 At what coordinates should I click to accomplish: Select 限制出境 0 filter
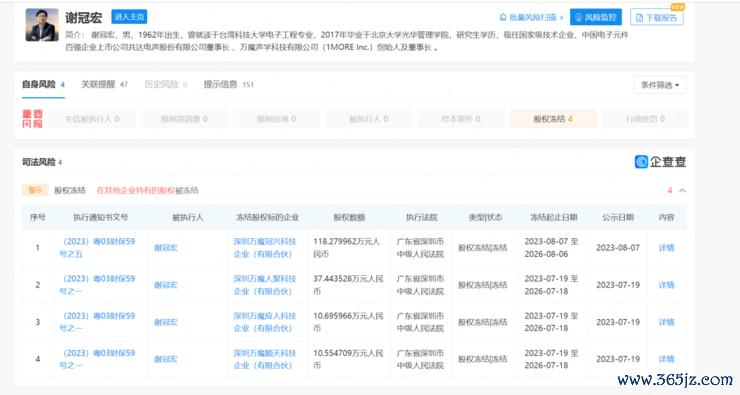coord(277,119)
